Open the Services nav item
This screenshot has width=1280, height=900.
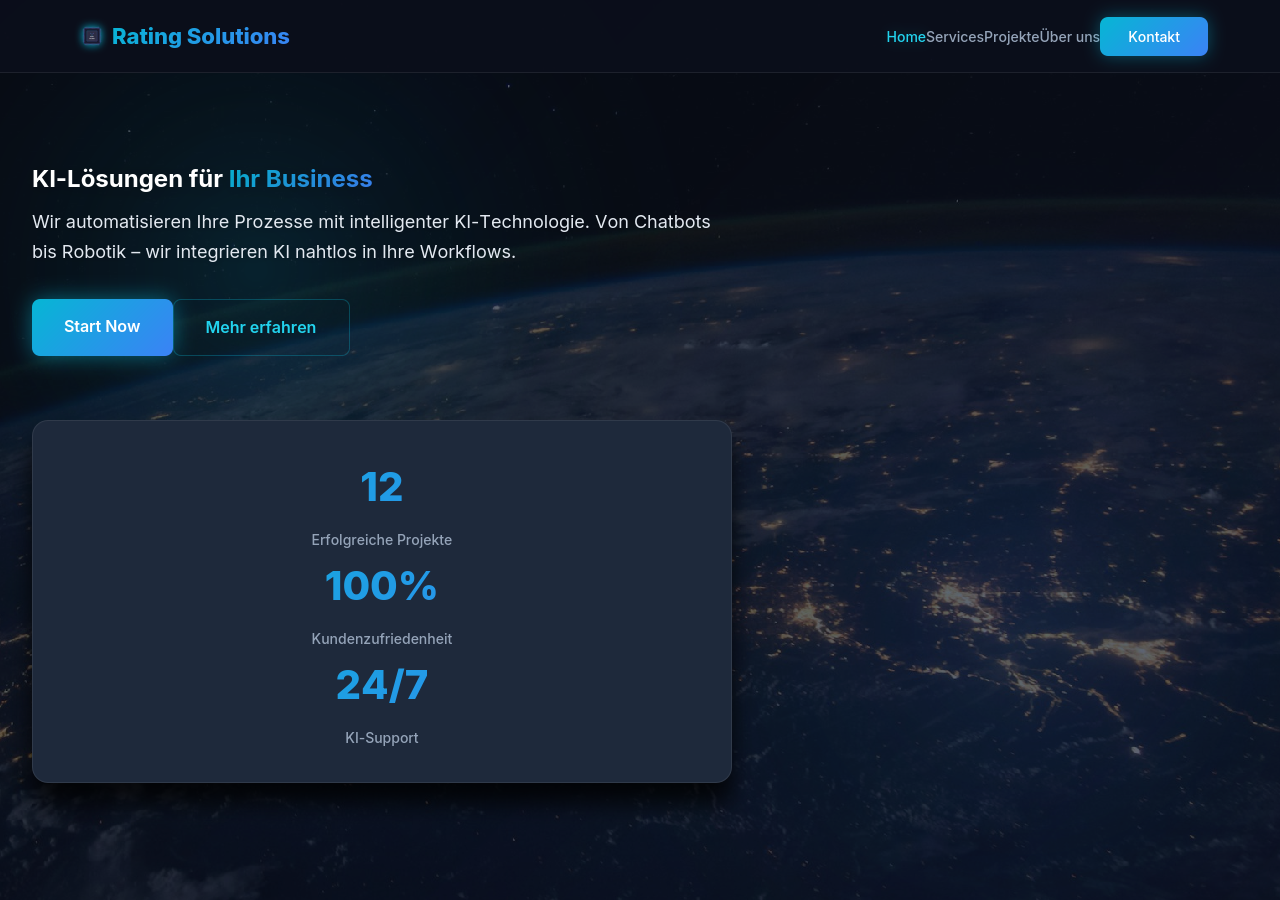[x=955, y=37]
